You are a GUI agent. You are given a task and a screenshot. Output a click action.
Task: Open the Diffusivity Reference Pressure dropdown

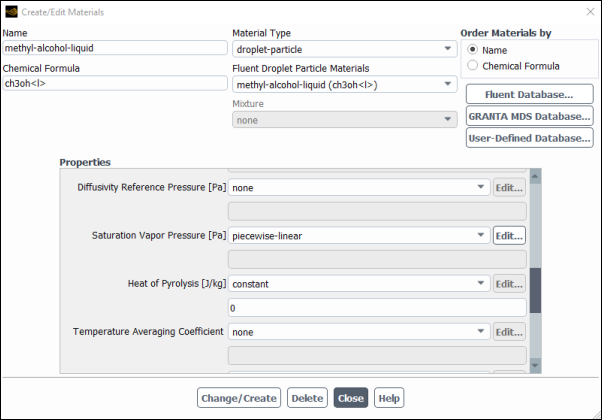point(358,187)
